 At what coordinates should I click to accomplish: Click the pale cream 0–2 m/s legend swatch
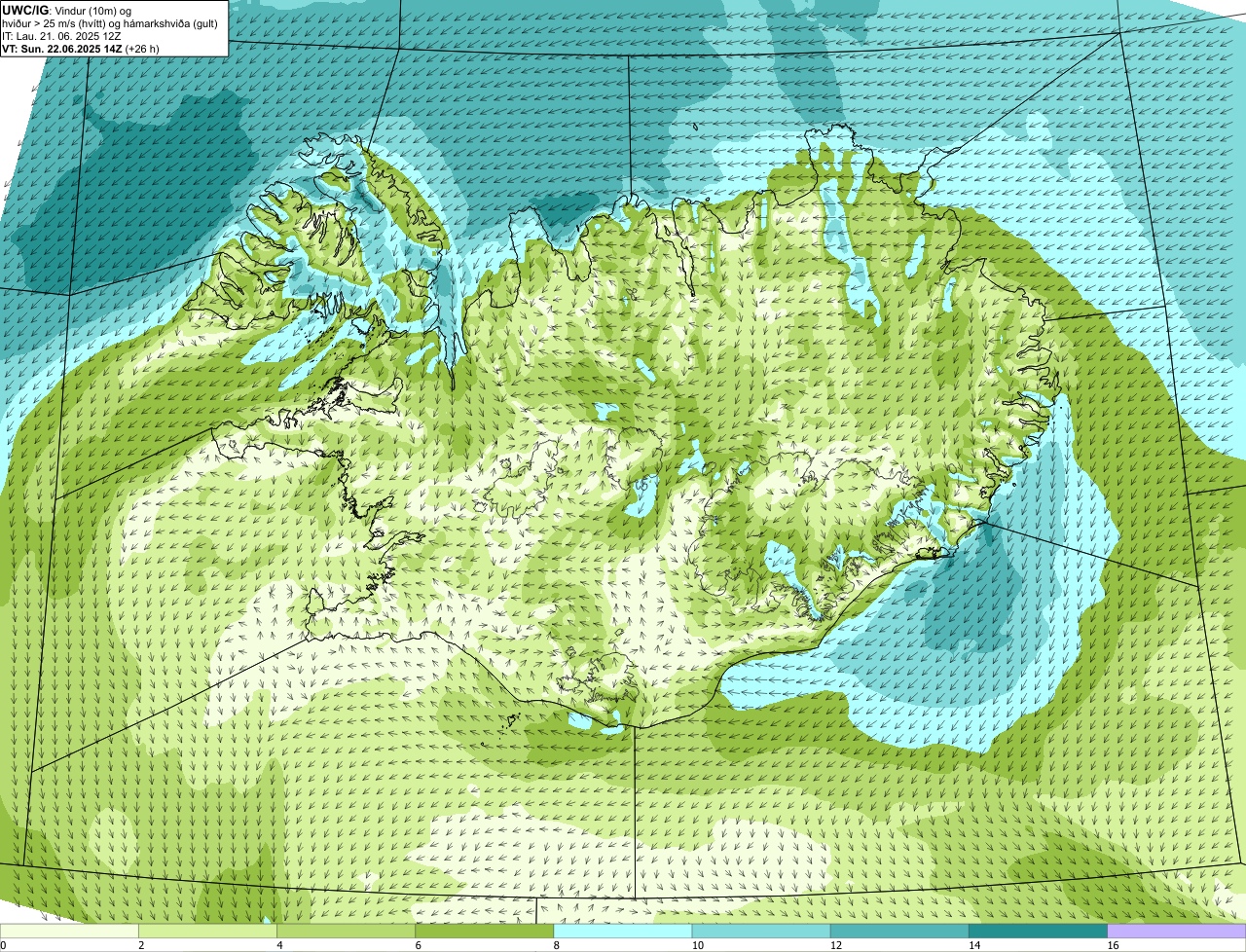click(x=69, y=932)
